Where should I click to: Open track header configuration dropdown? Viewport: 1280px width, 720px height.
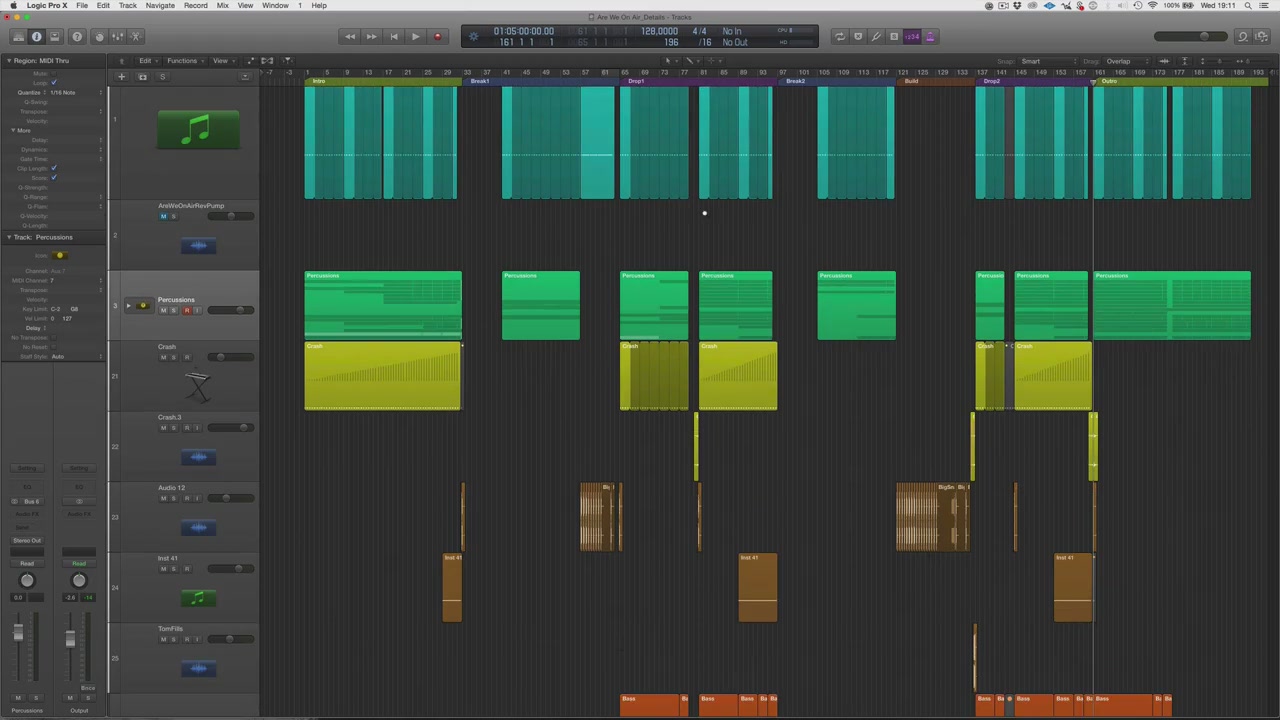pyautogui.click(x=245, y=77)
